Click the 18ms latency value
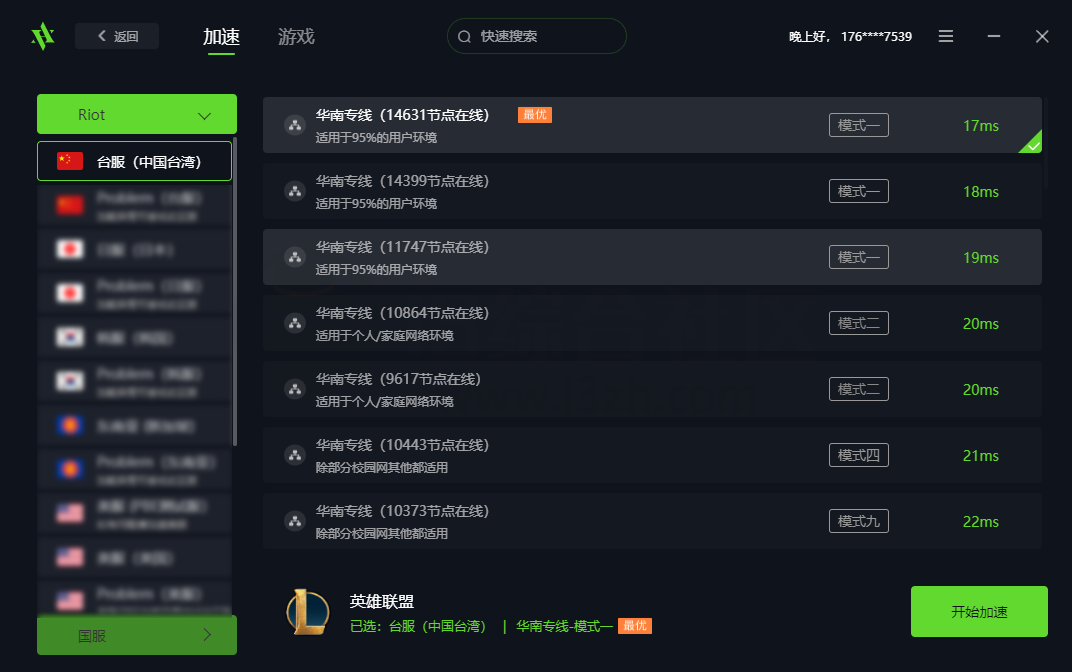Viewport: 1072px width, 672px height. [x=981, y=192]
